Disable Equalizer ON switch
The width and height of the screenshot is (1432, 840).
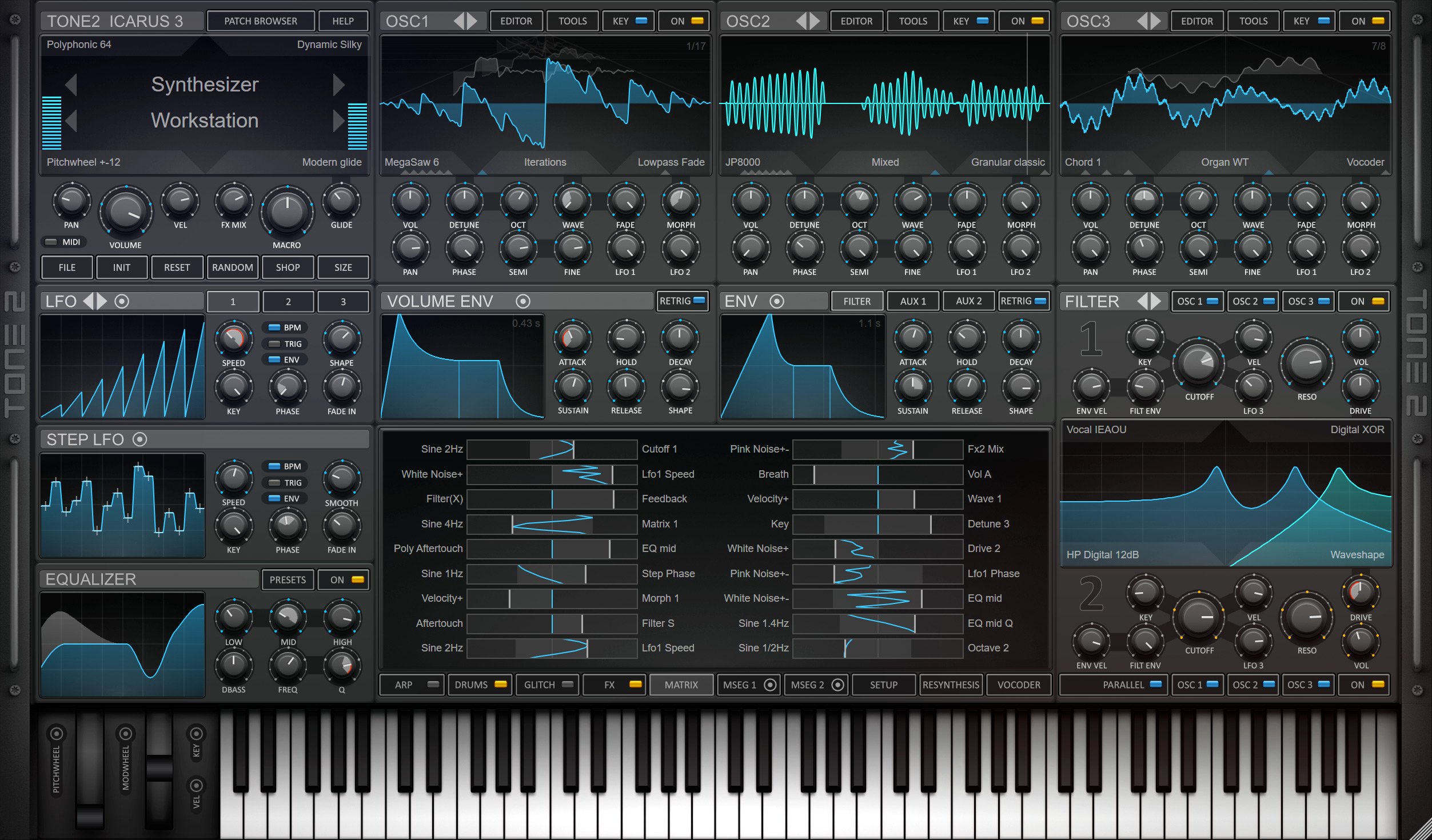pyautogui.click(x=357, y=579)
